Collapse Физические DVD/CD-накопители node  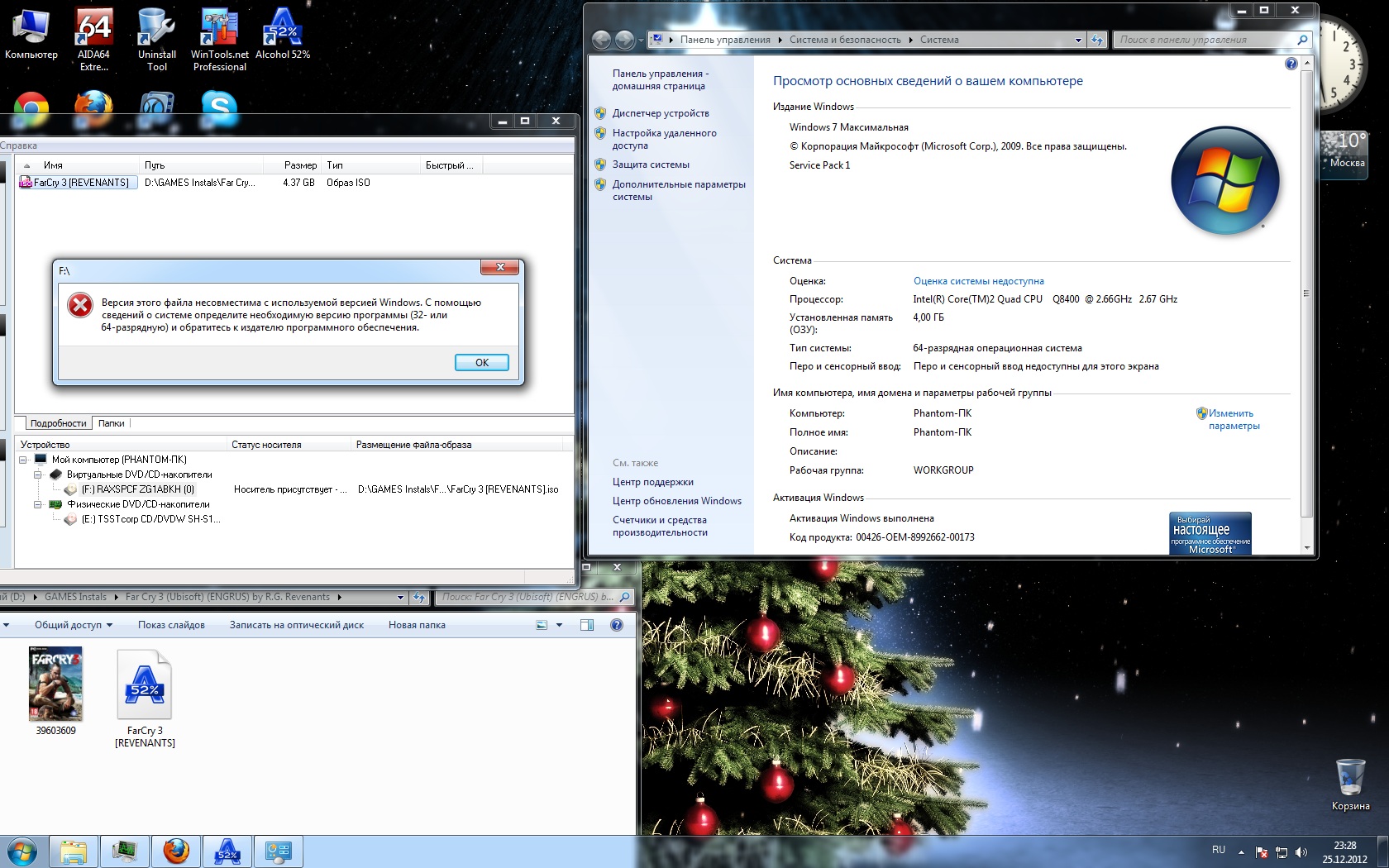click(x=38, y=504)
